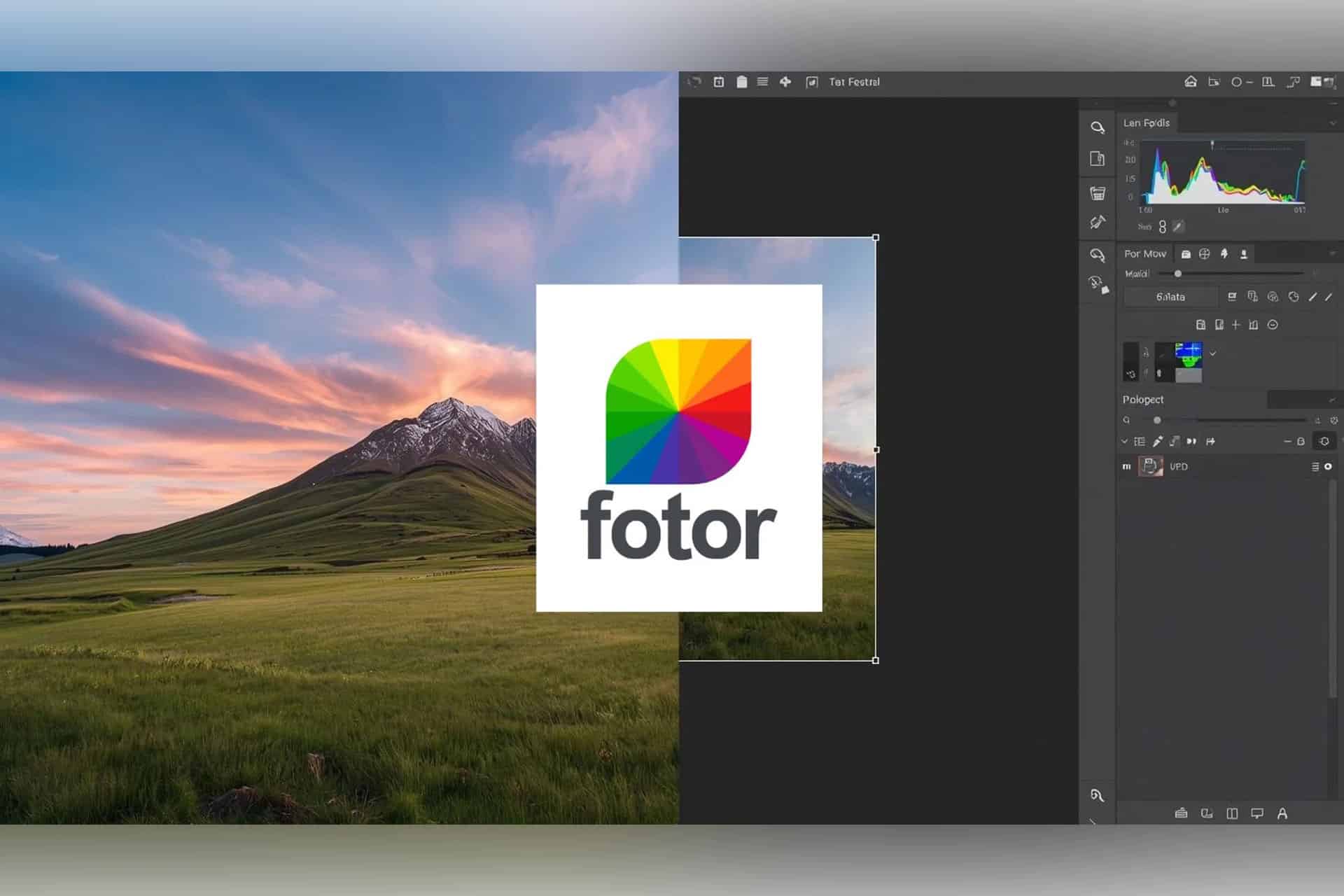Select the blue and green preset thumbnail

click(x=1189, y=354)
